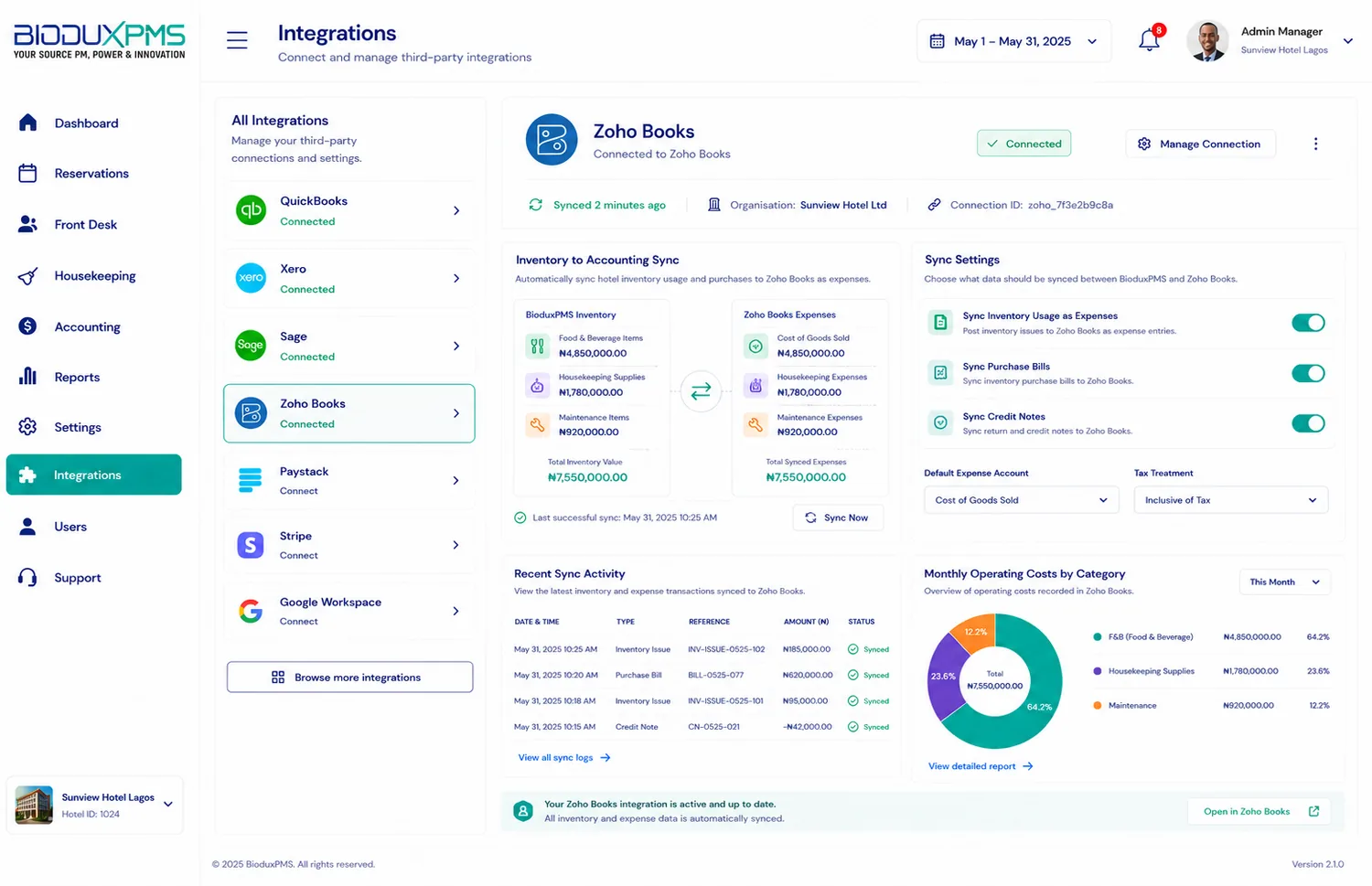Image resolution: width=1372 pixels, height=886 pixels.
Task: Click the INV-ISSUE-0525-102 reference
Action: tap(726, 649)
